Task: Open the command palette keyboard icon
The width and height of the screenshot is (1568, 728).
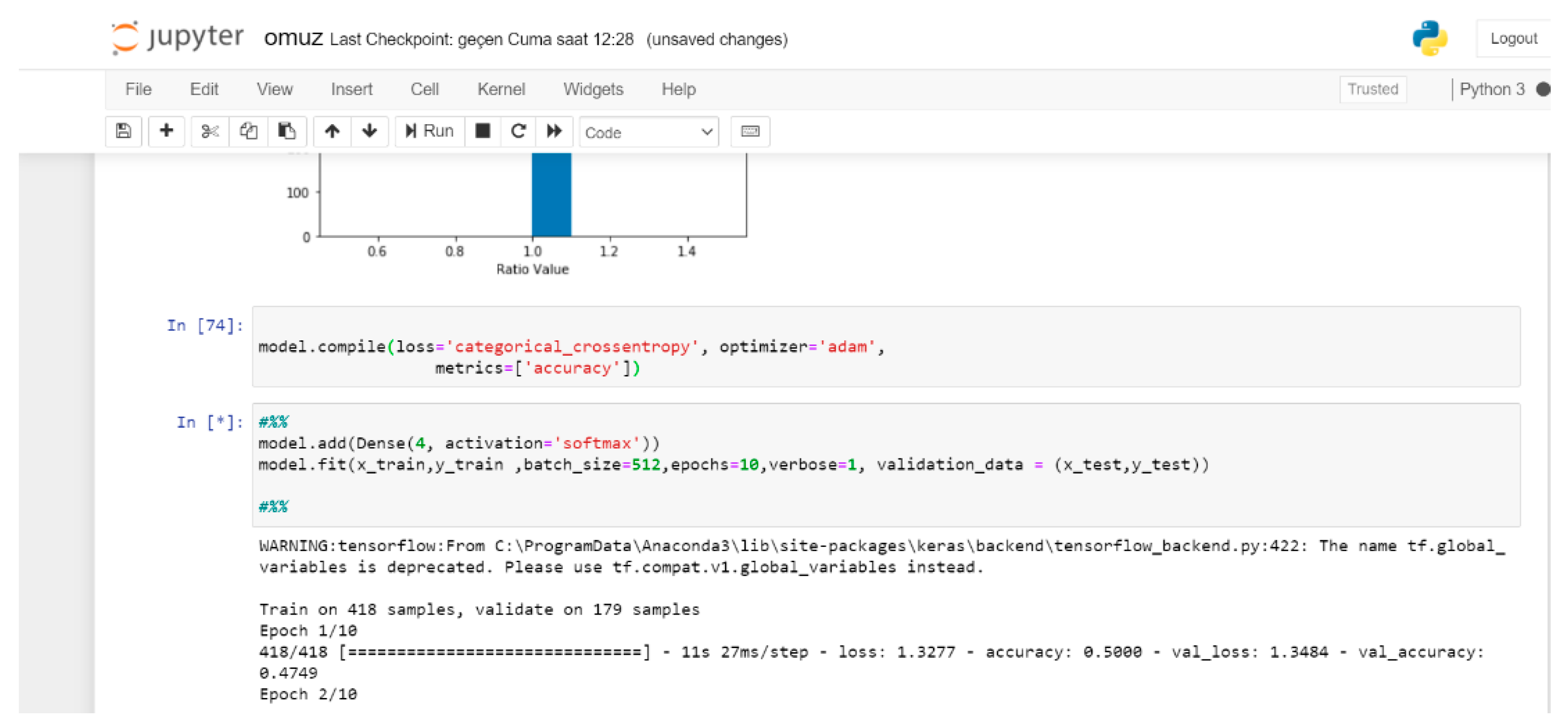Action: click(750, 131)
